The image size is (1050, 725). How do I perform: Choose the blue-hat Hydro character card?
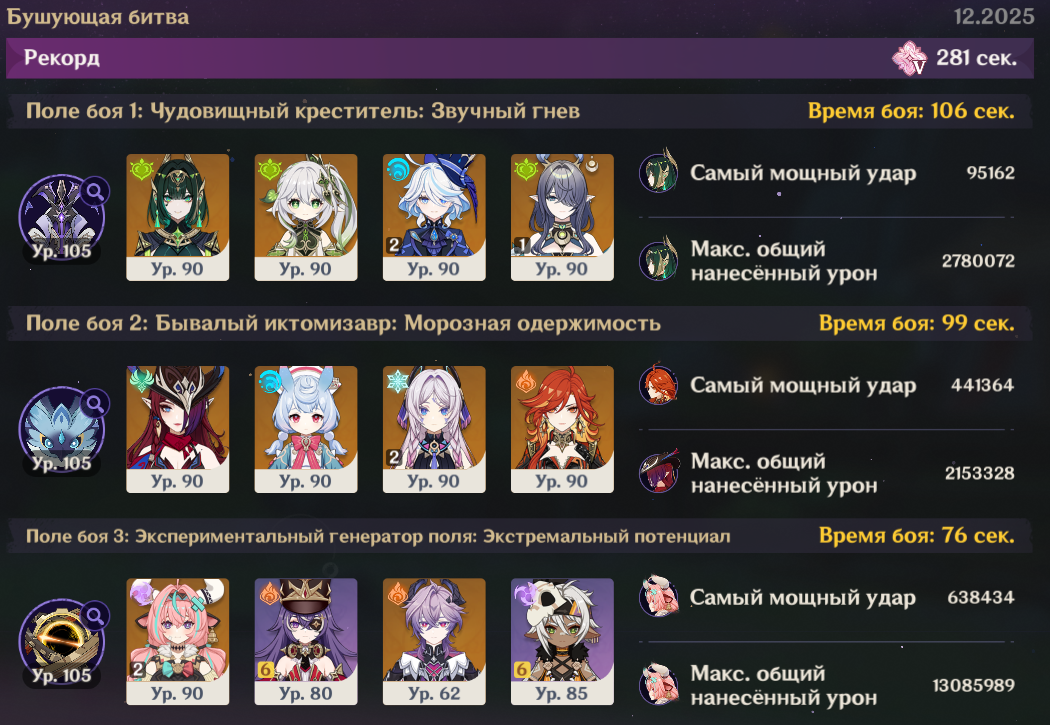click(x=434, y=218)
